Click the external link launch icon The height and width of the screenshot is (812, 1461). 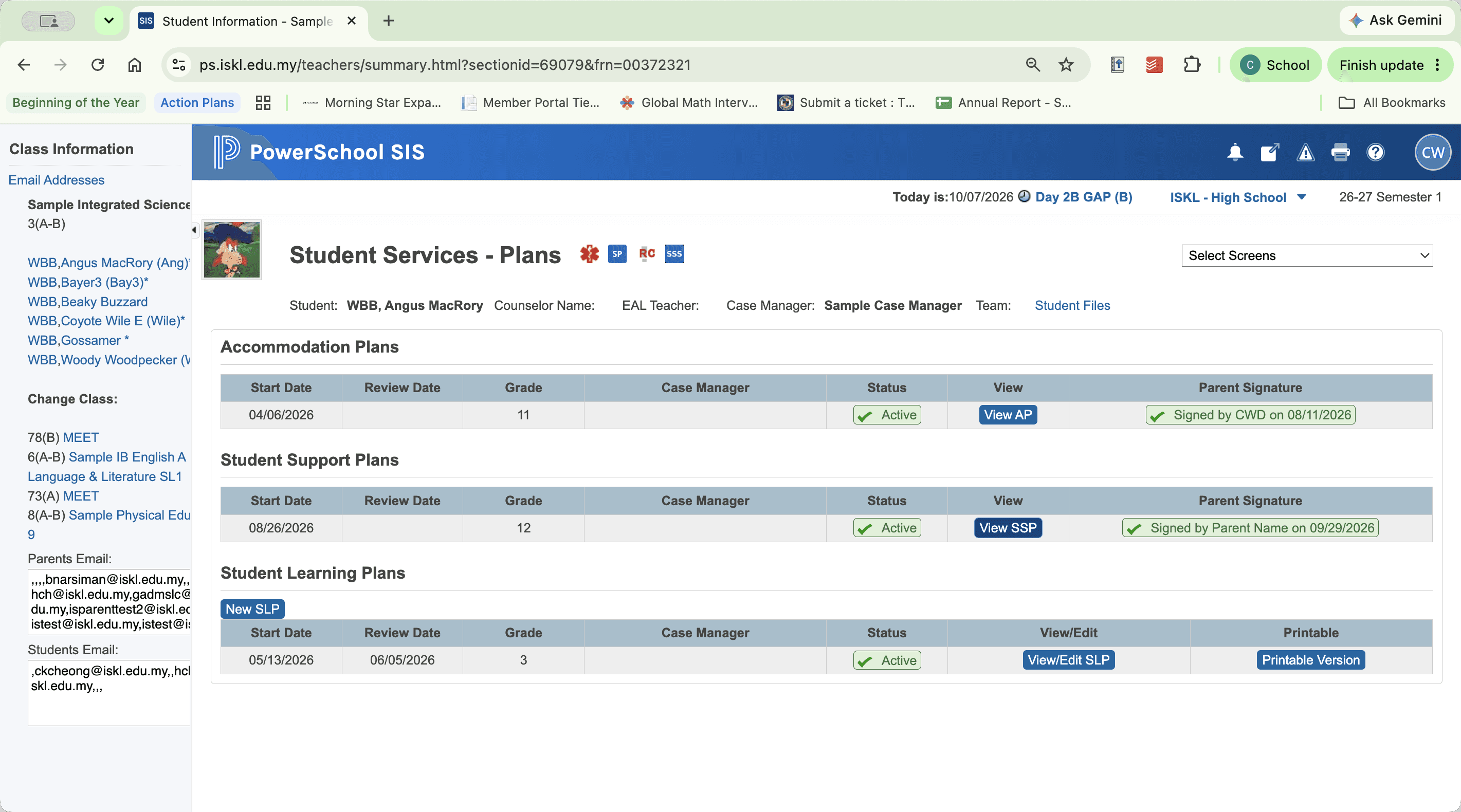(1270, 152)
